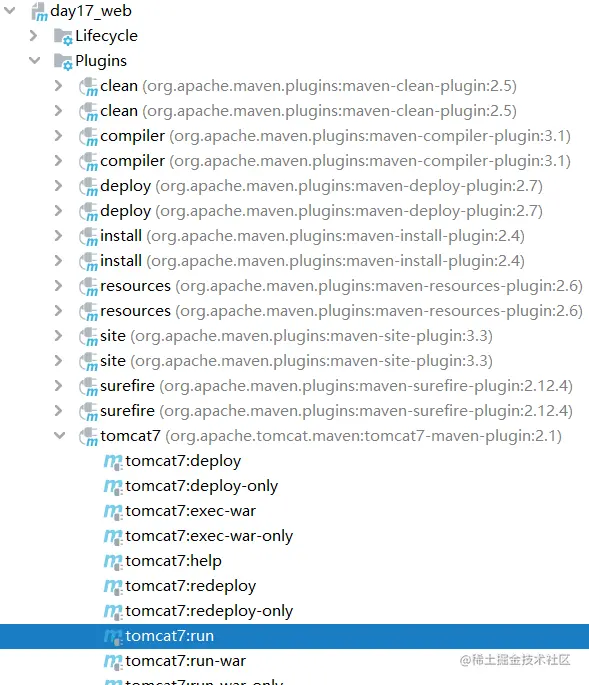This screenshot has width=589, height=685.
Task: Select the highlighted tomcat7:run goal text
Action: point(170,636)
